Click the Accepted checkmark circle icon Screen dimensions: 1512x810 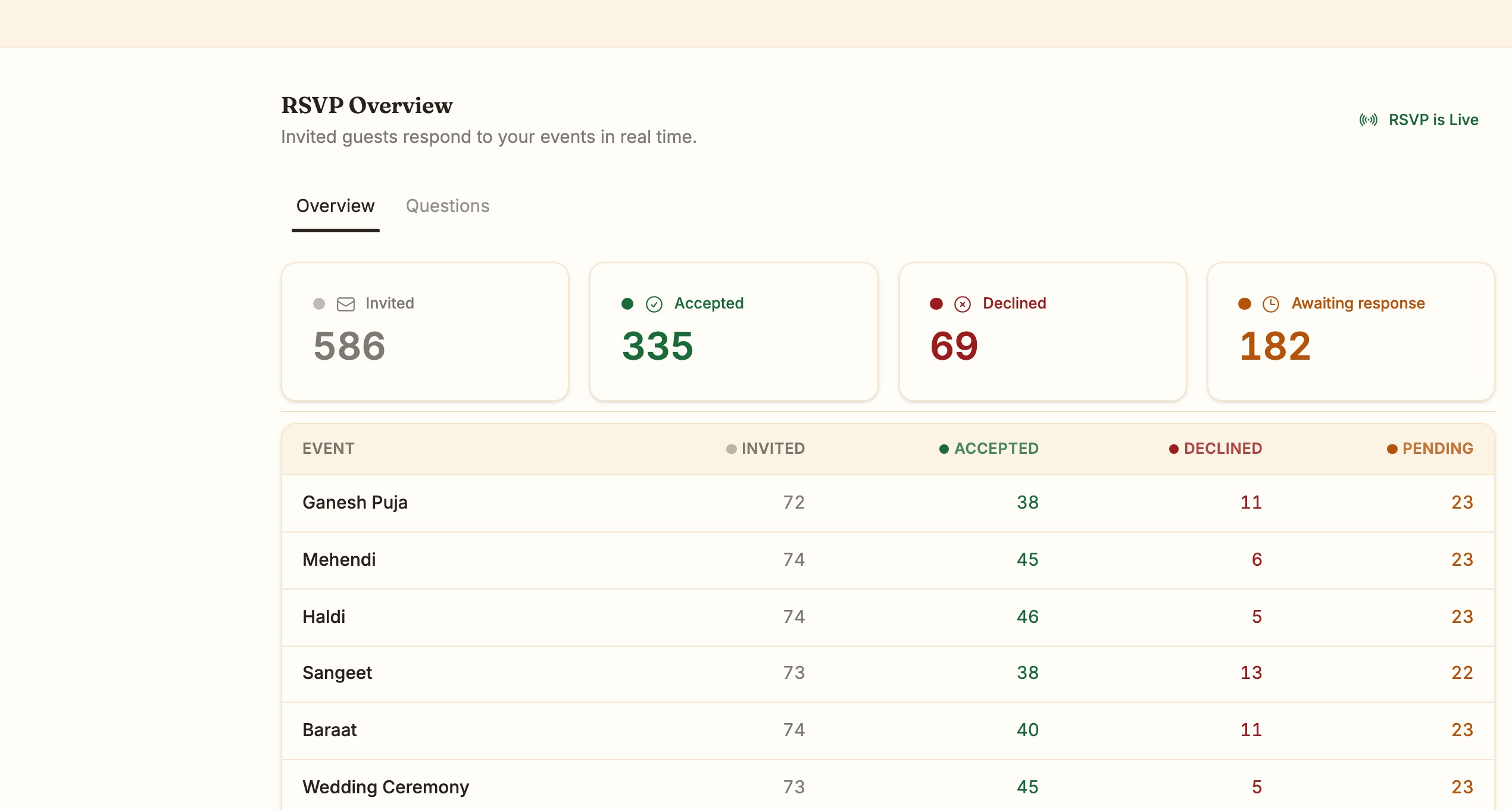(x=654, y=304)
